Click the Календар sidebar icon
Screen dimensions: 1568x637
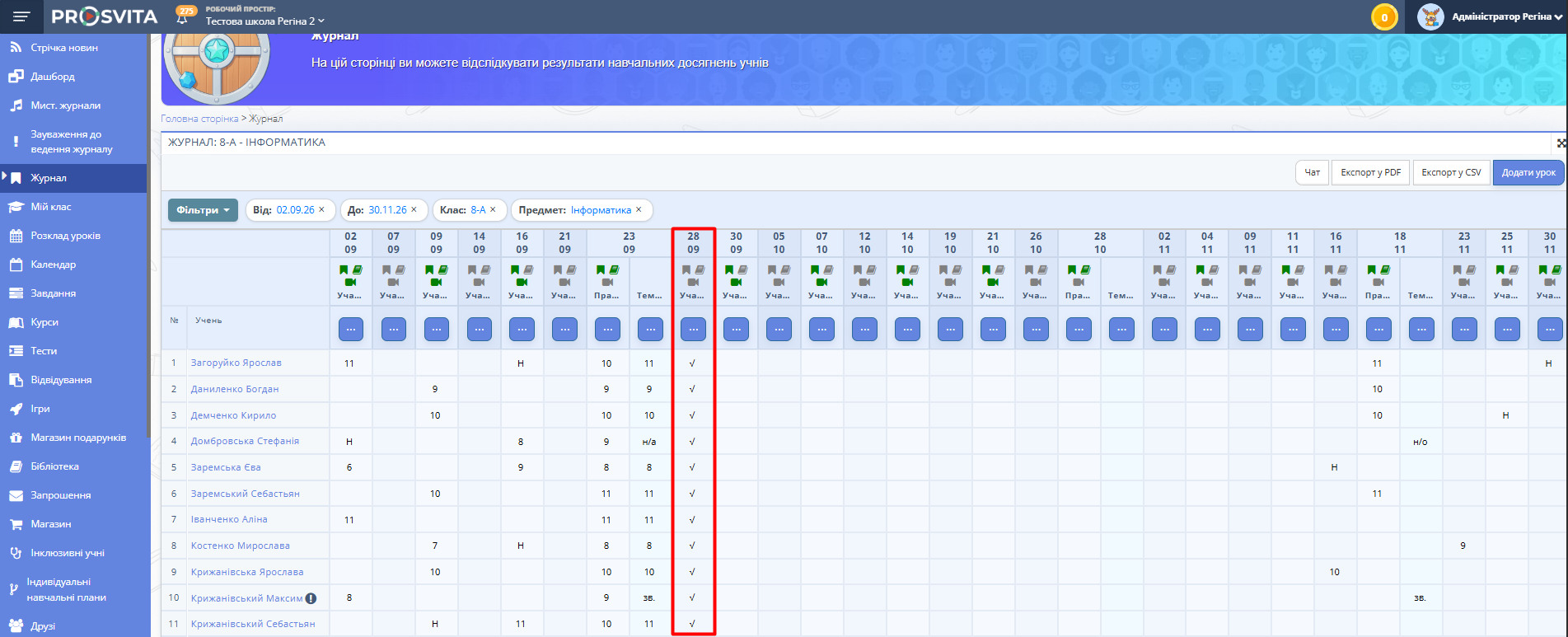[x=16, y=265]
